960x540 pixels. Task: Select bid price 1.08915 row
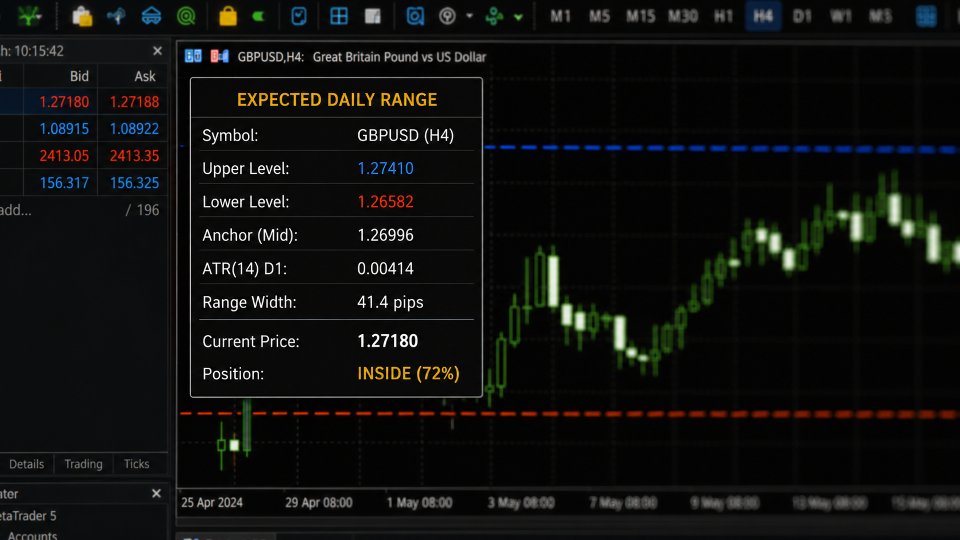click(64, 129)
